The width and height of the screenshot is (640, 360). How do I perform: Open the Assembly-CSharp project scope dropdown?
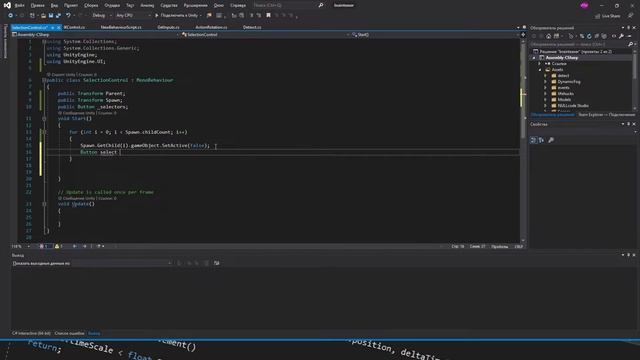click(x=96, y=35)
